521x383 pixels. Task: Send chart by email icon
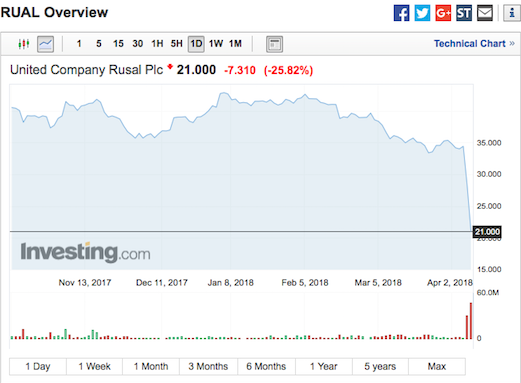tap(485, 13)
